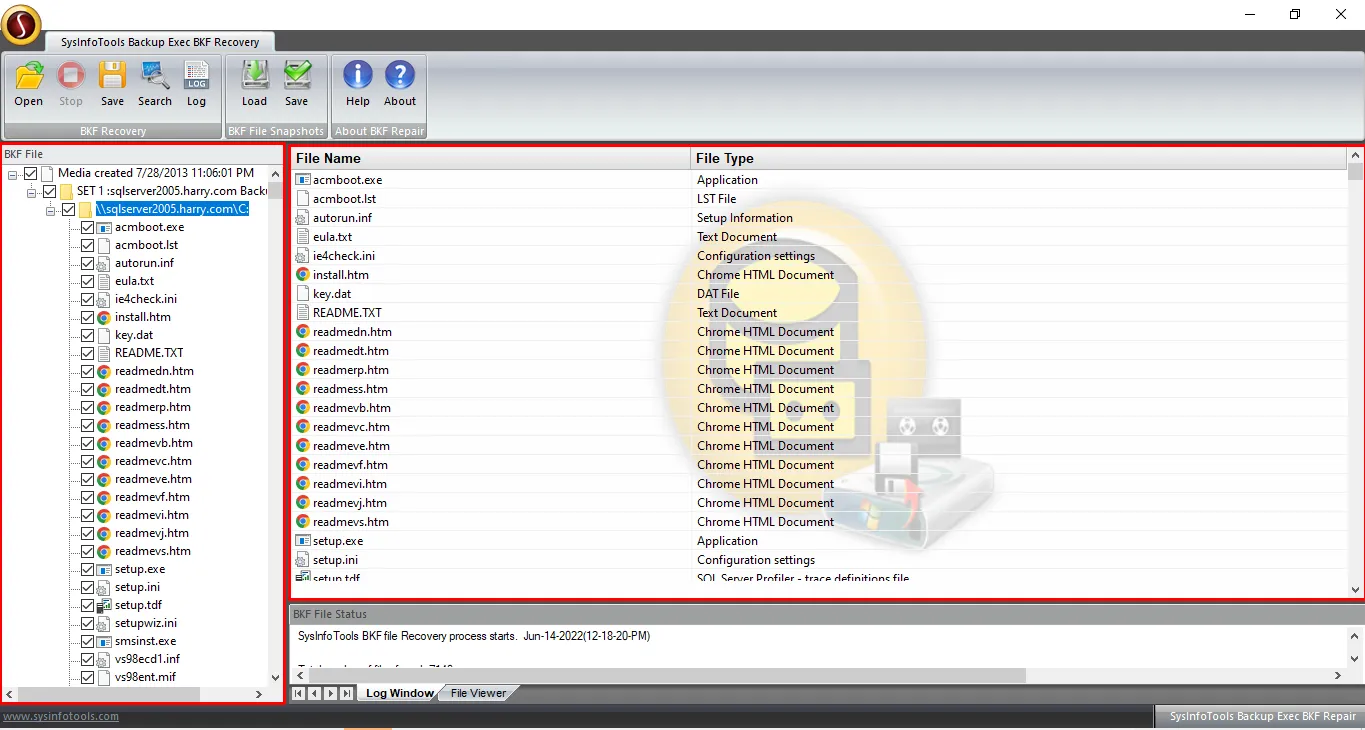Click the right arrow of log window scrollbar
Screen dimensions: 1365x730
pyautogui.click(x=1339, y=676)
